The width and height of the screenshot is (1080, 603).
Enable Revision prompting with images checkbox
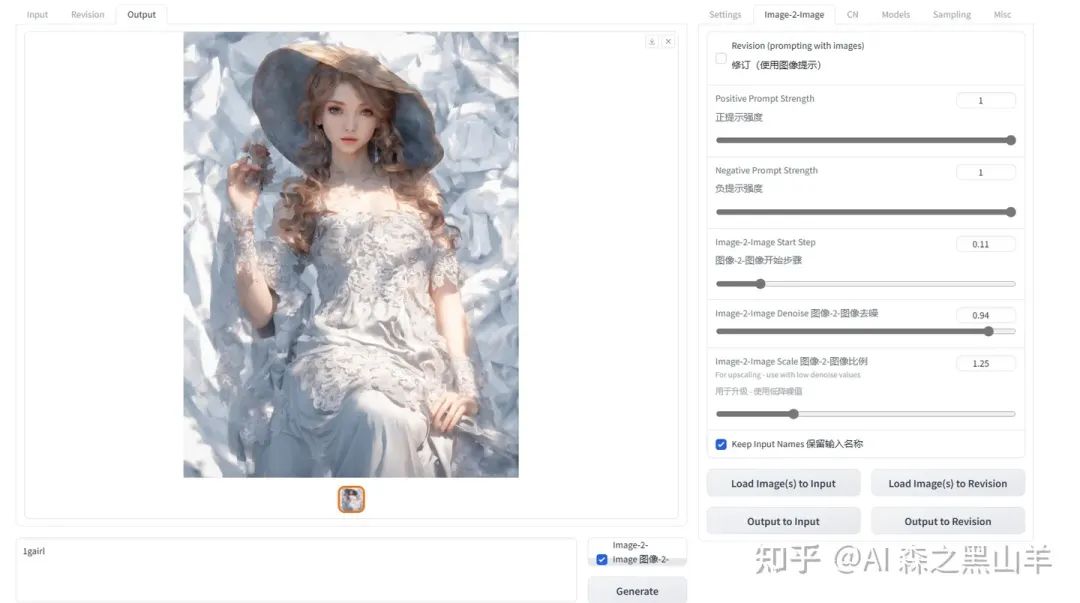pos(720,59)
